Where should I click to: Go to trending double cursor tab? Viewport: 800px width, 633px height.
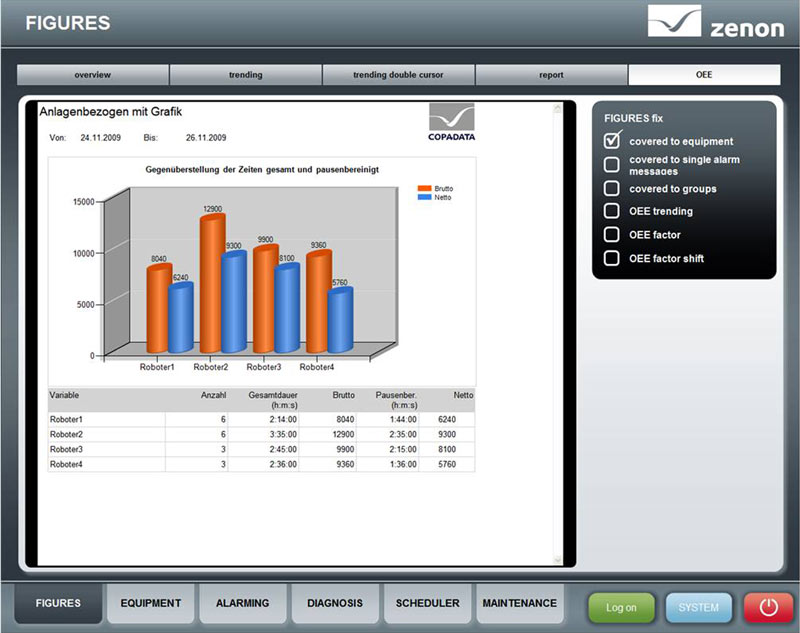pos(398,75)
